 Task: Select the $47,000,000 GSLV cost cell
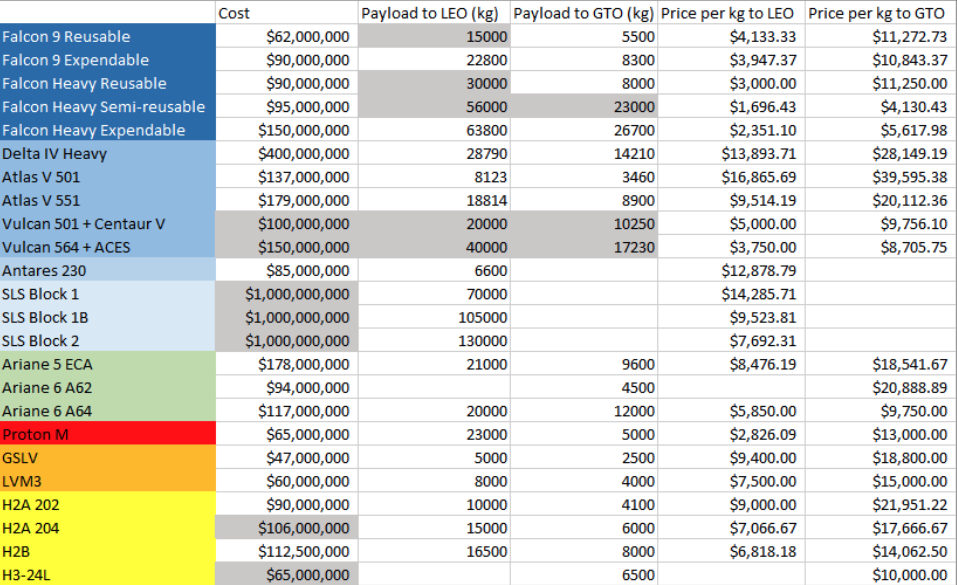(x=287, y=458)
